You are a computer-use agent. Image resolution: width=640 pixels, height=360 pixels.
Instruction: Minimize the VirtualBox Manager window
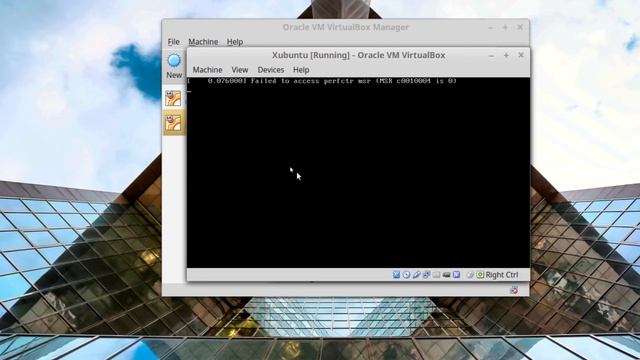[x=491, y=27]
